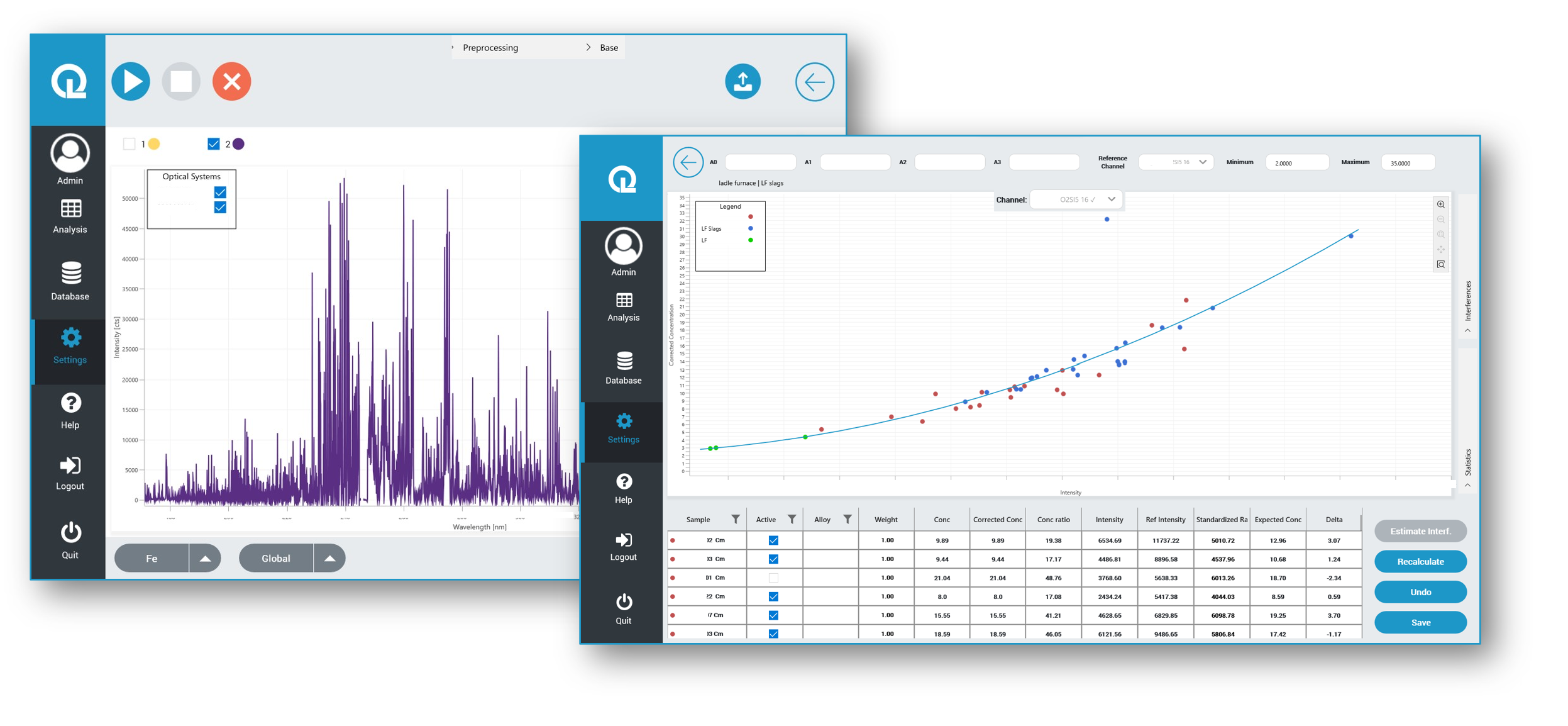Click the back arrow beside A0 field
The height and width of the screenshot is (726, 1568).
pyautogui.click(x=687, y=162)
